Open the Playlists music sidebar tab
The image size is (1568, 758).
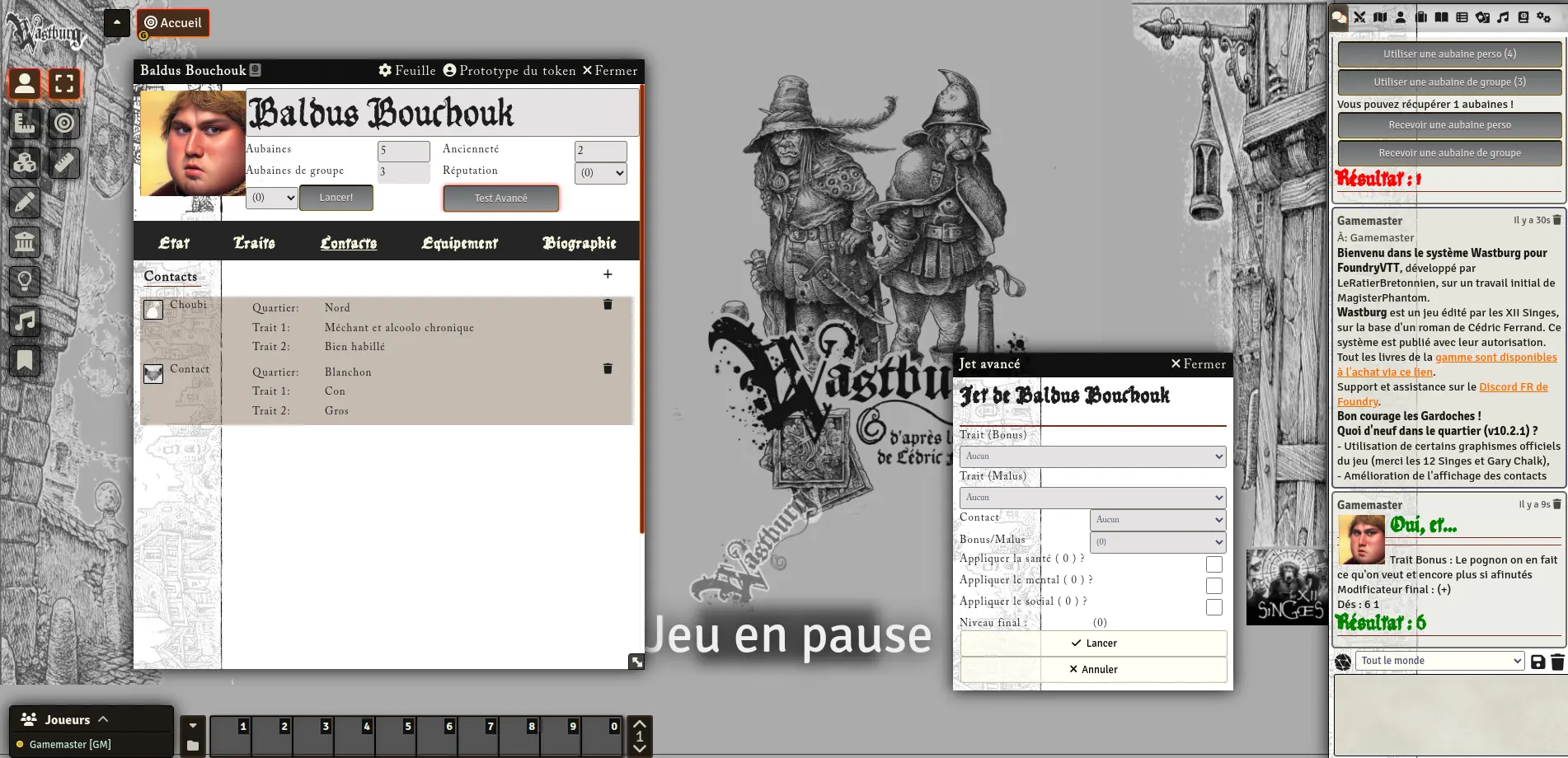tap(1503, 17)
